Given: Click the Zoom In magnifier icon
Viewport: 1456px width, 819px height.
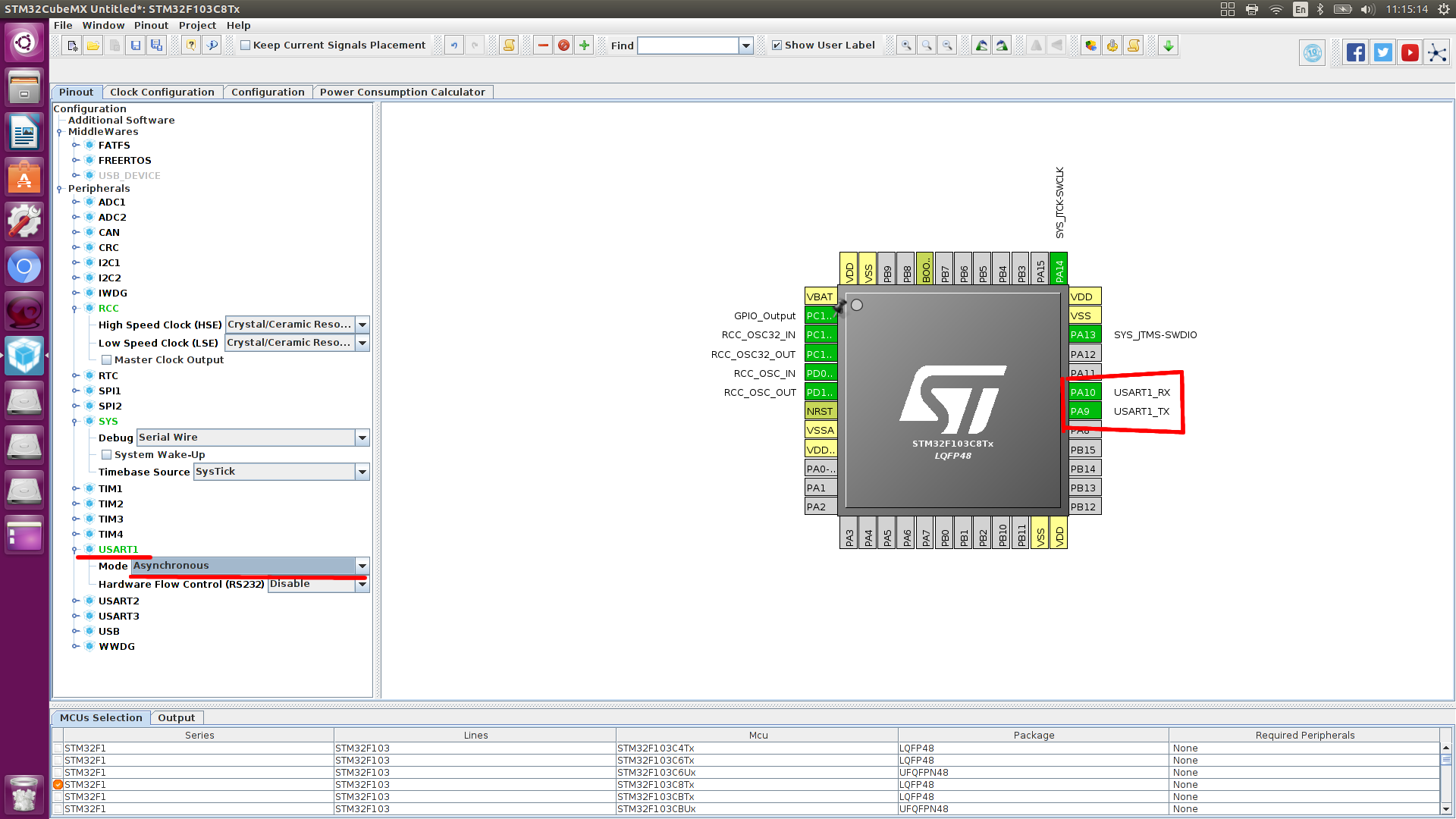Looking at the screenshot, I should [x=906, y=45].
